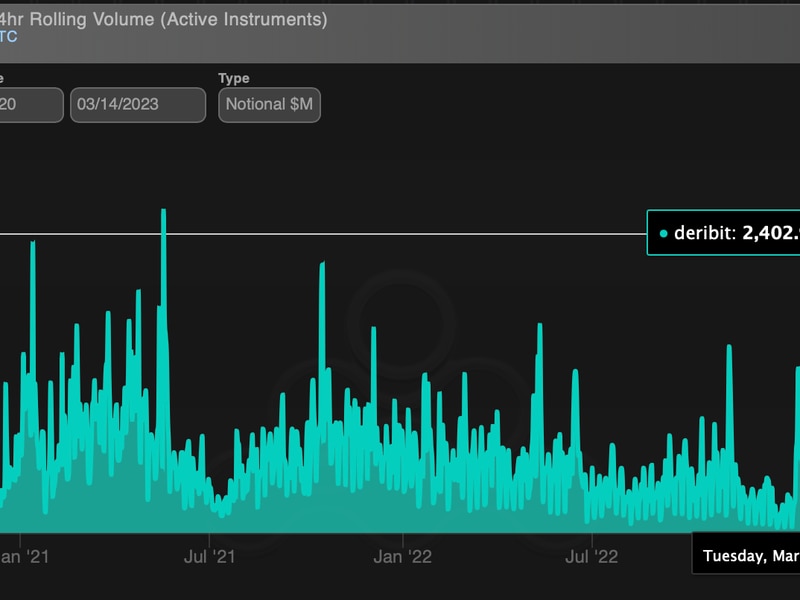Click the white horizontal crosshair line
Viewport: 800px width, 600px height.
pyautogui.click(x=400, y=234)
